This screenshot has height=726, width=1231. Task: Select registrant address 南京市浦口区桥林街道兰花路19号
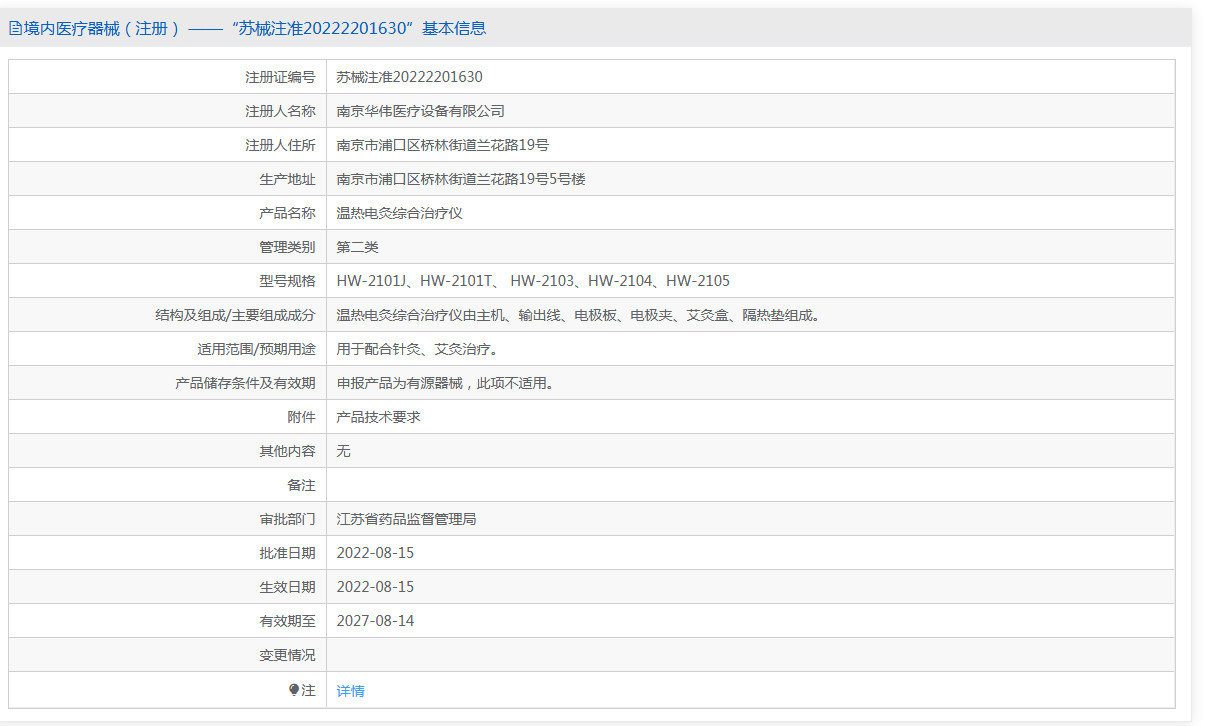click(x=443, y=145)
